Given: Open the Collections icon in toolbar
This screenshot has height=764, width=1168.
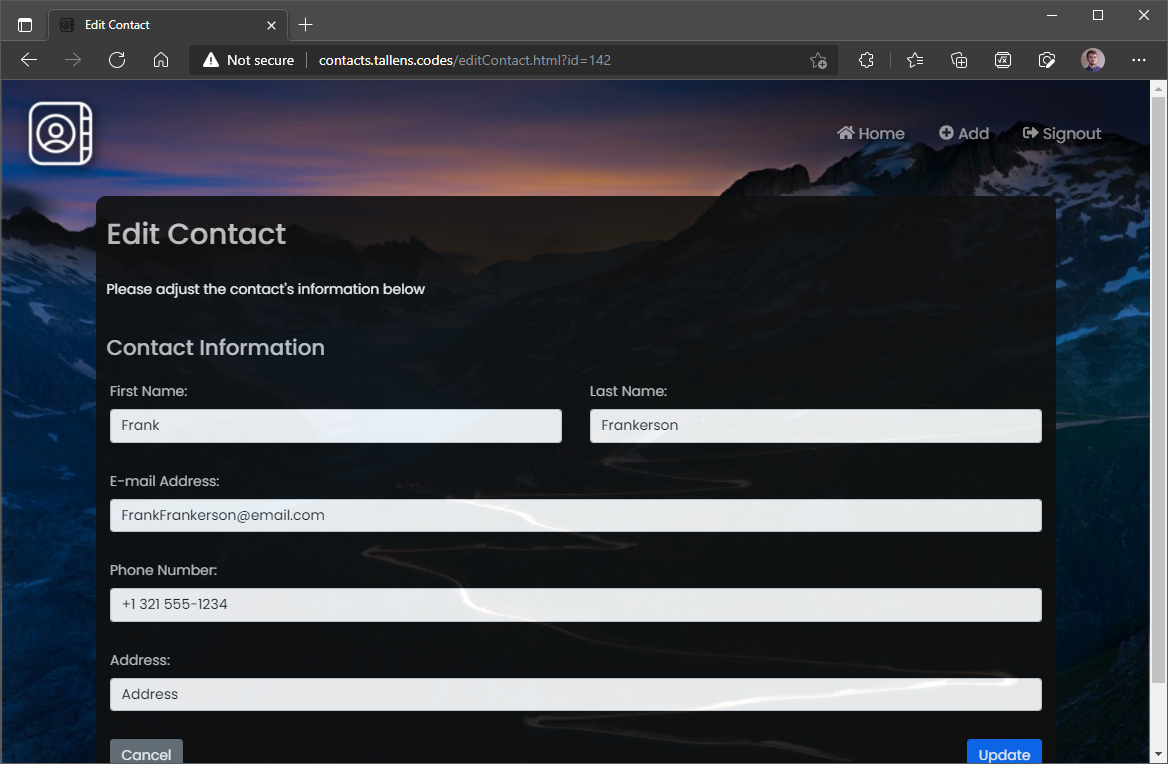Looking at the screenshot, I should [x=959, y=60].
